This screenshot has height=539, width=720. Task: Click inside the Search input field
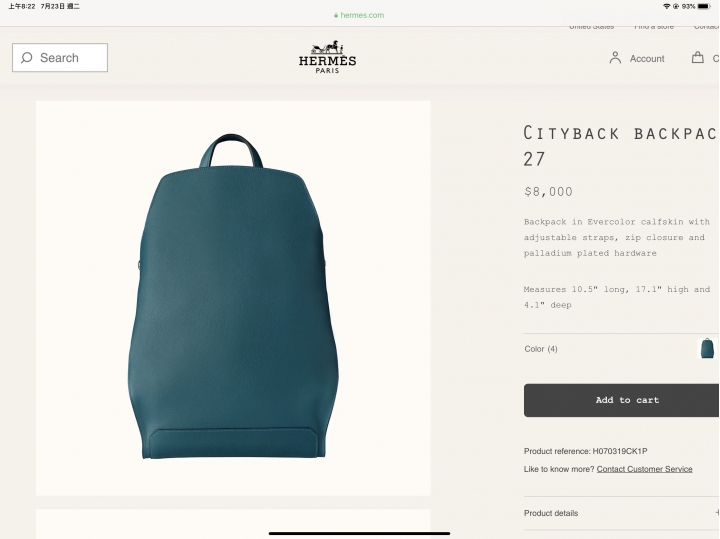coord(60,57)
